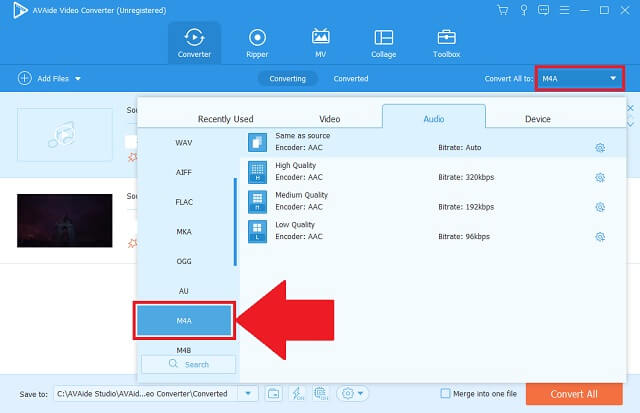This screenshot has width=640, height=413.
Task: Choose M4B in the format list
Action: point(184,350)
